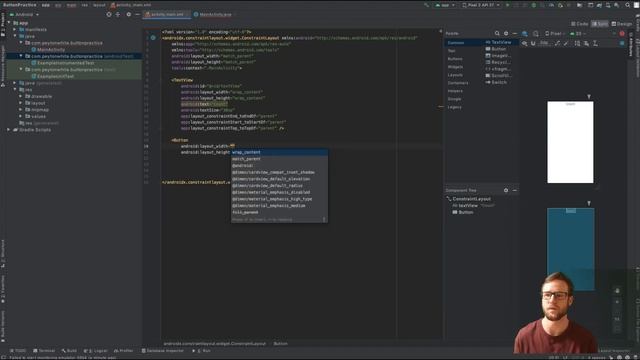Toggle autoconnect magnet icon
The width and height of the screenshot is (640, 360).
coord(533,43)
